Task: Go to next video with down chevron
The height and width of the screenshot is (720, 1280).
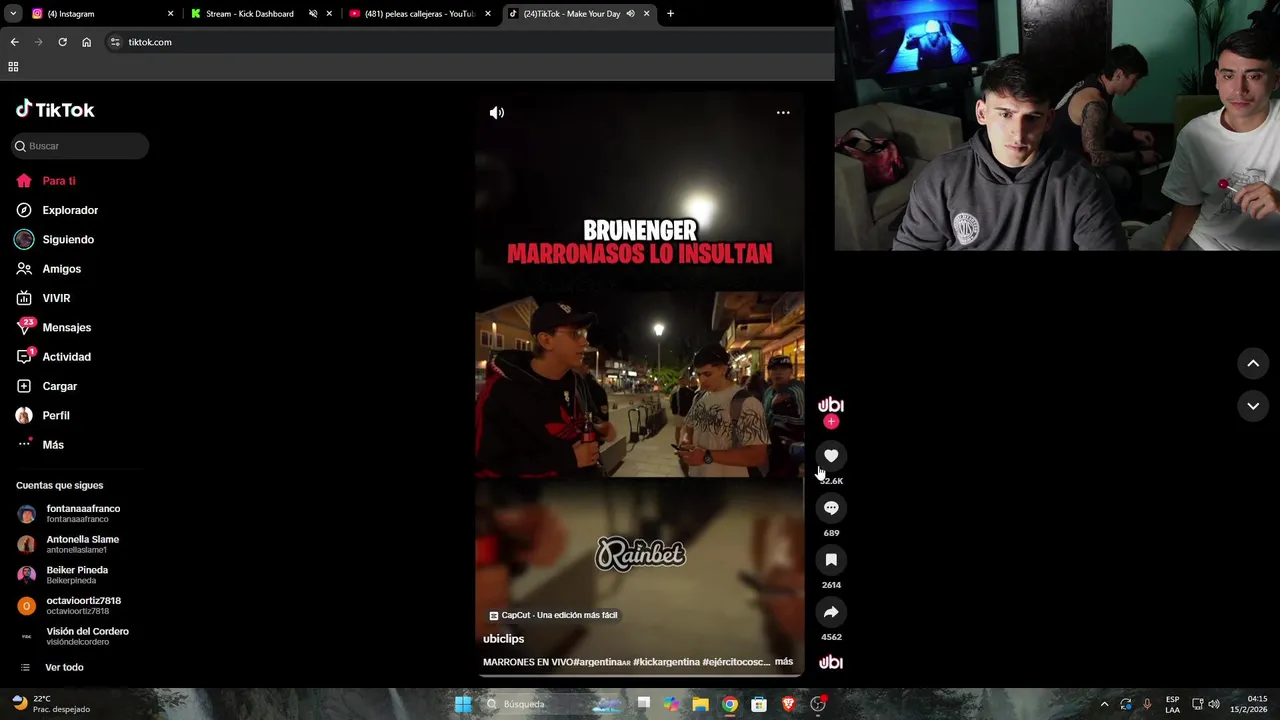Action: pyautogui.click(x=1253, y=406)
